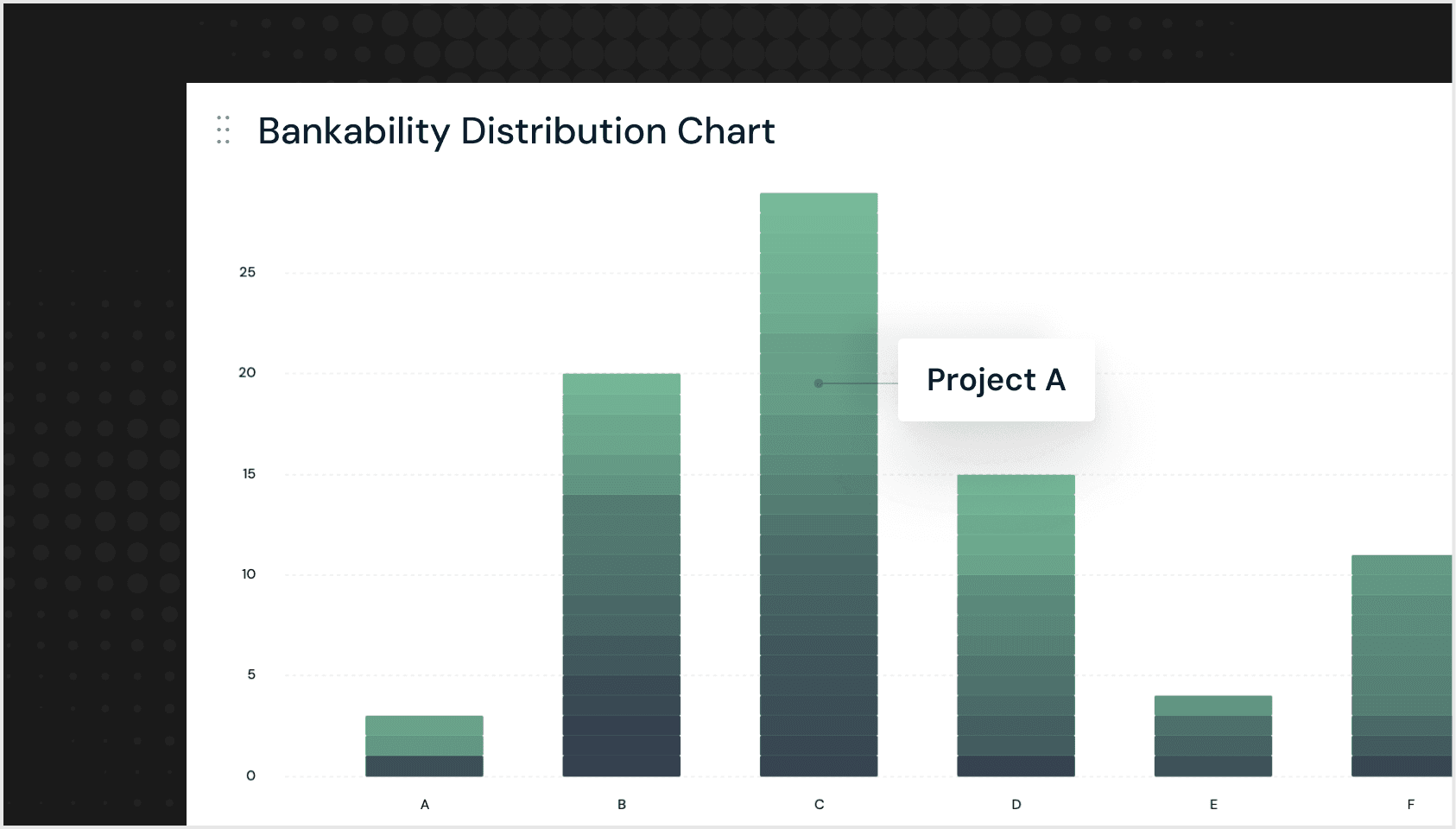This screenshot has height=829, width=1456.
Task: Click the y-axis value 15
Action: point(249,473)
